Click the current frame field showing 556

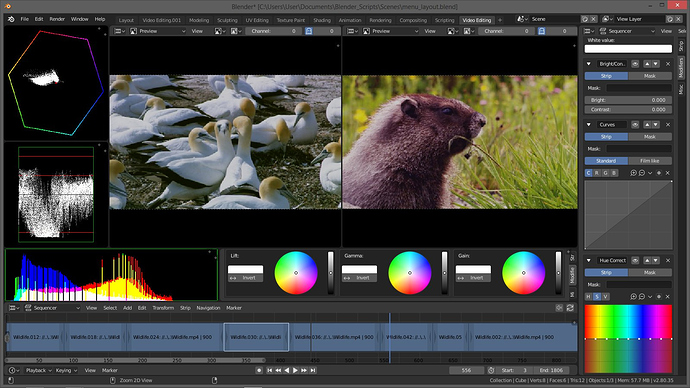tap(466, 370)
